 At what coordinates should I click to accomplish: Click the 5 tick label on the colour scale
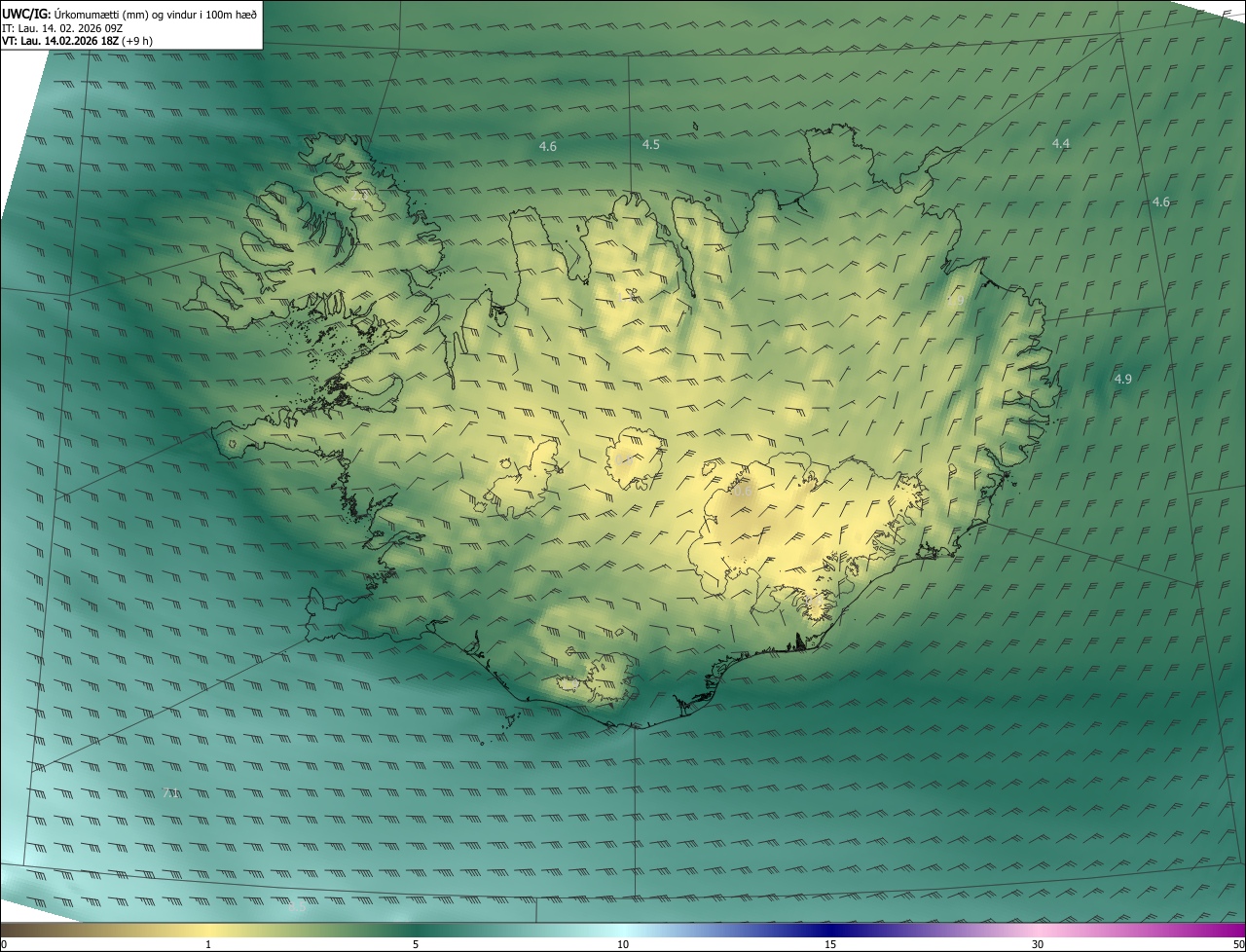pyautogui.click(x=416, y=944)
